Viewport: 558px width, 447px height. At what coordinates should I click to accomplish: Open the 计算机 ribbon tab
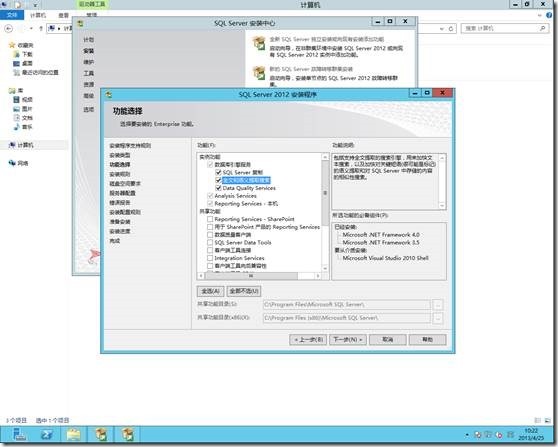point(38,15)
